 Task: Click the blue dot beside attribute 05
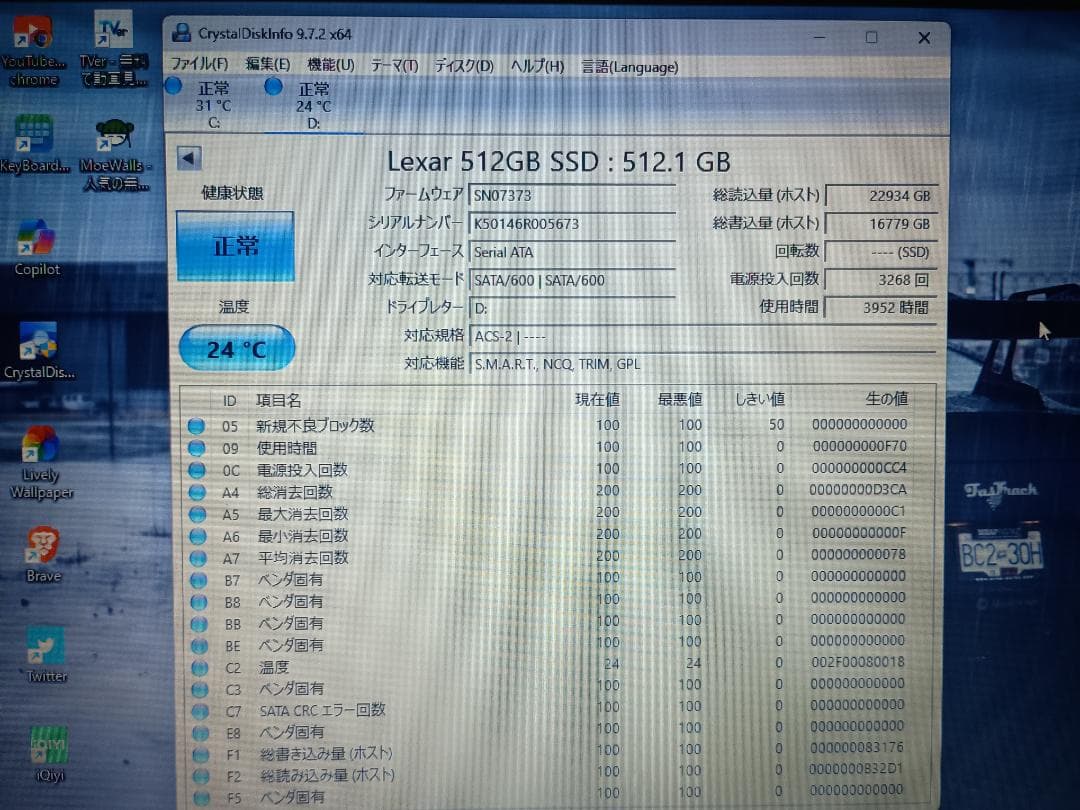196,425
